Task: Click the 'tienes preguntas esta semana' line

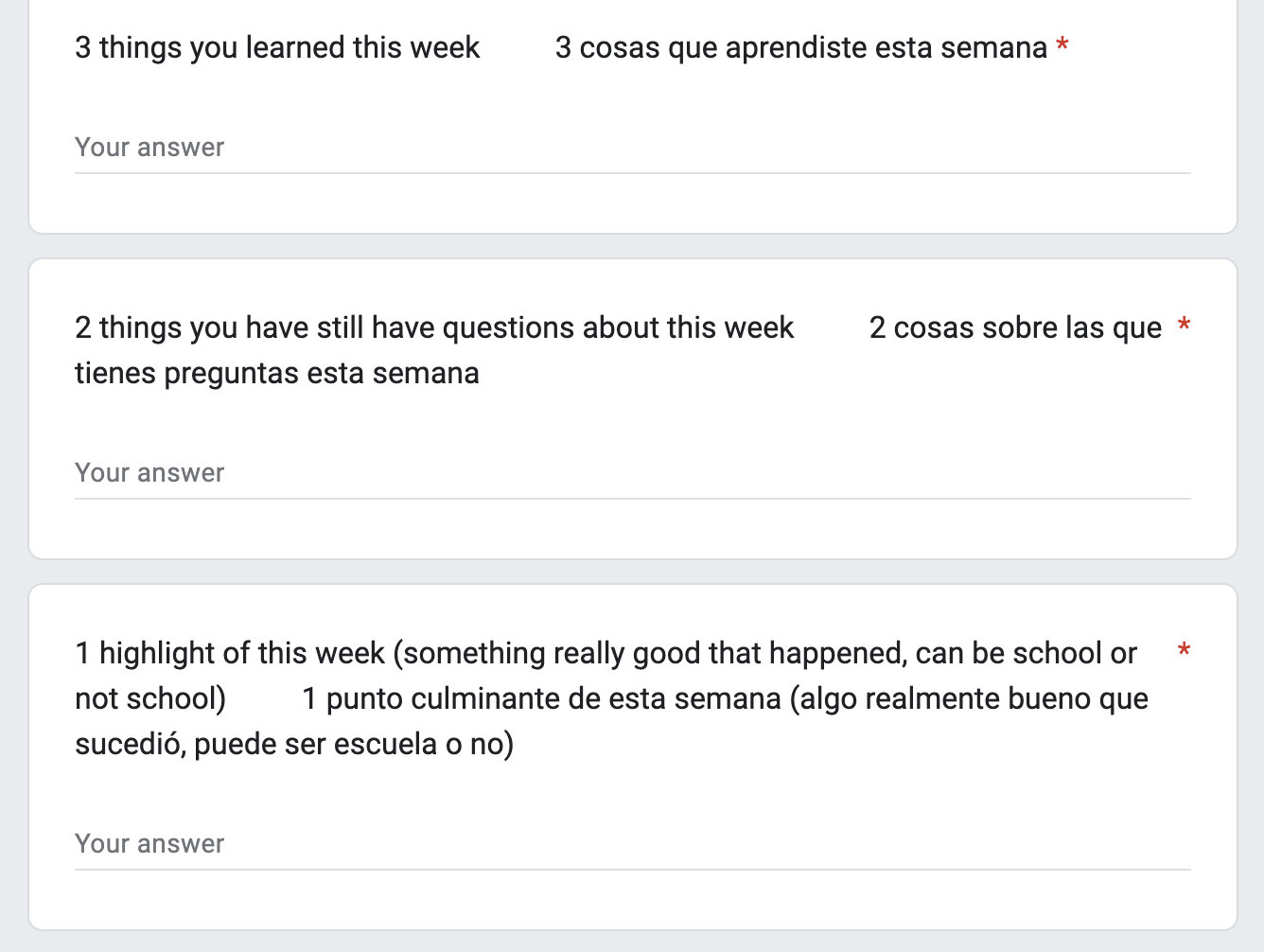Action: click(277, 373)
